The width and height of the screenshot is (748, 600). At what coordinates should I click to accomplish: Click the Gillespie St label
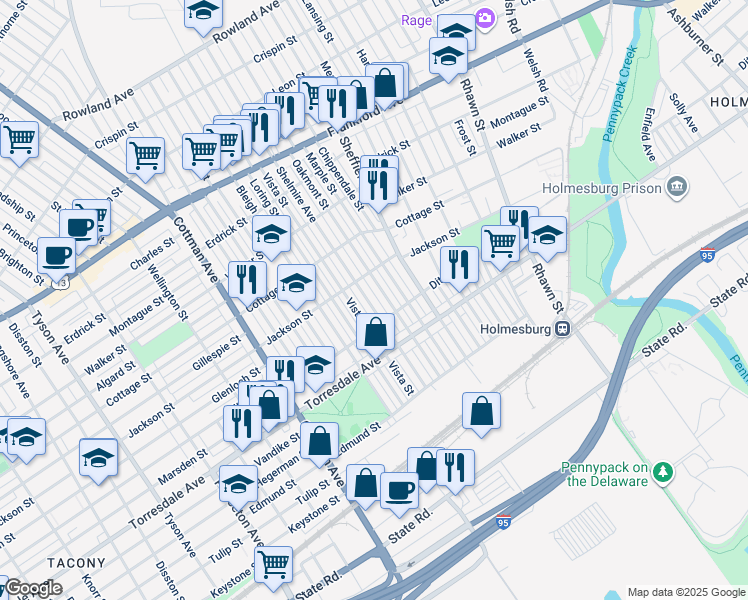pyautogui.click(x=217, y=353)
